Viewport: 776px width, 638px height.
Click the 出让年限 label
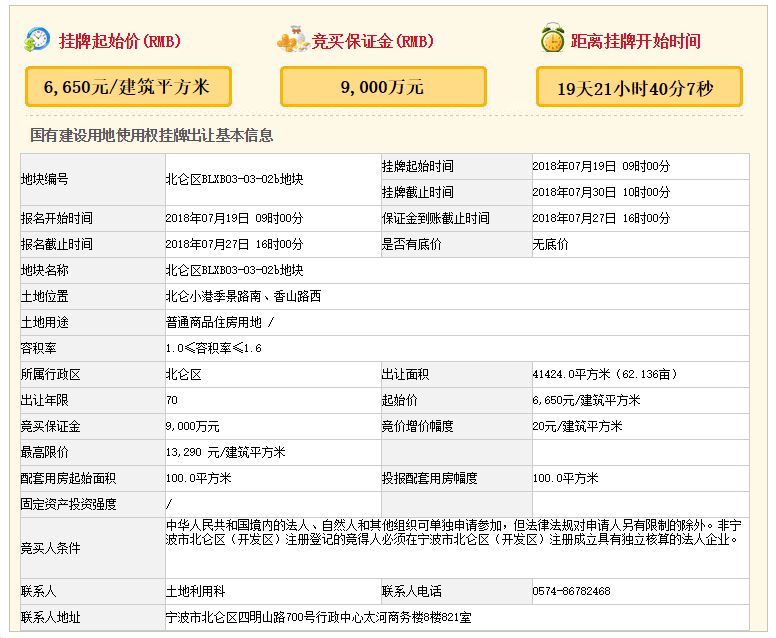point(45,400)
